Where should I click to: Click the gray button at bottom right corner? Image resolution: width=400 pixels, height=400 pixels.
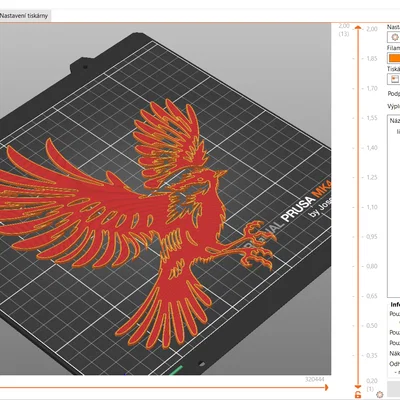pos(394,390)
